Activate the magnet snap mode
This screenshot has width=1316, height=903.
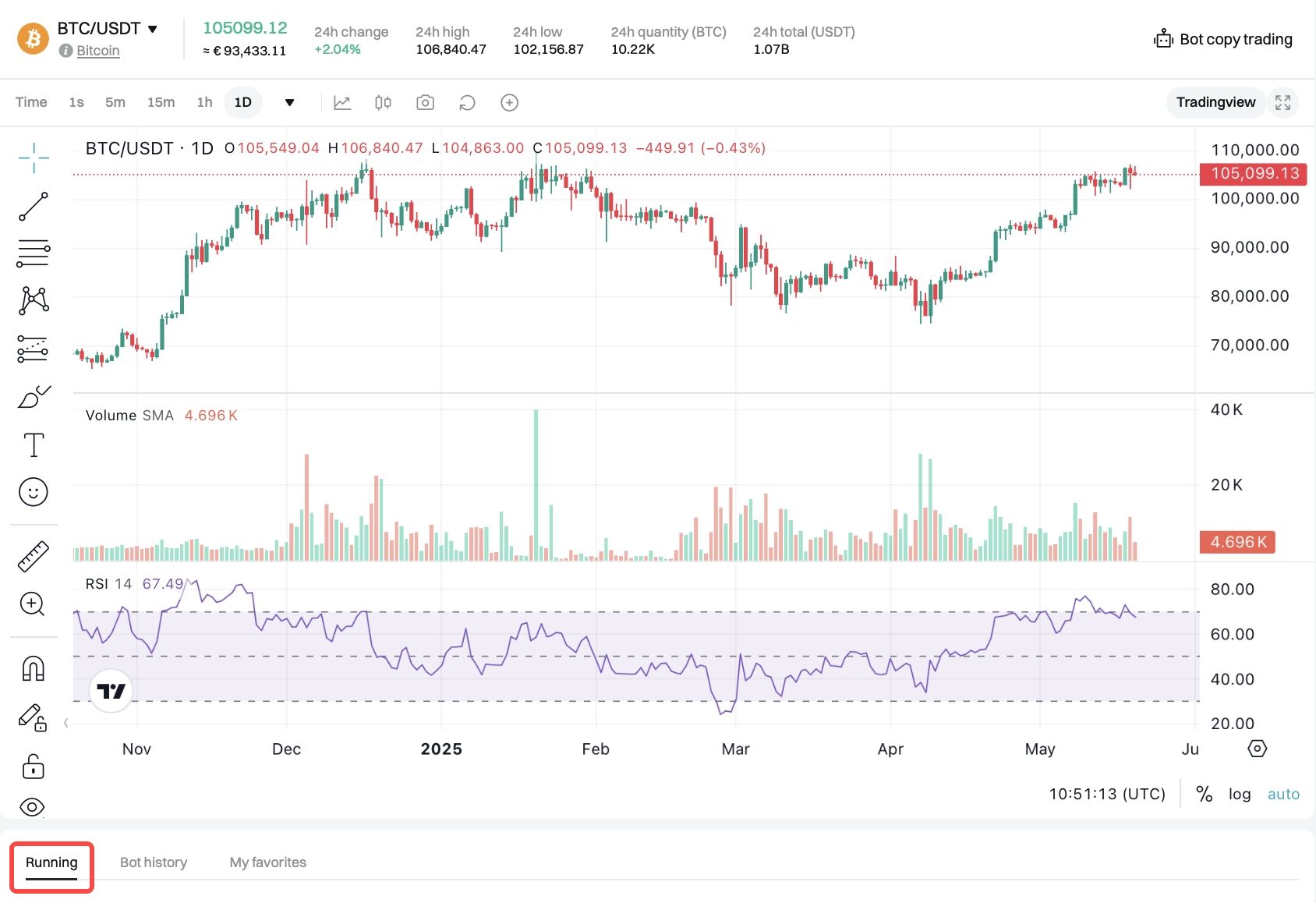coord(34,668)
